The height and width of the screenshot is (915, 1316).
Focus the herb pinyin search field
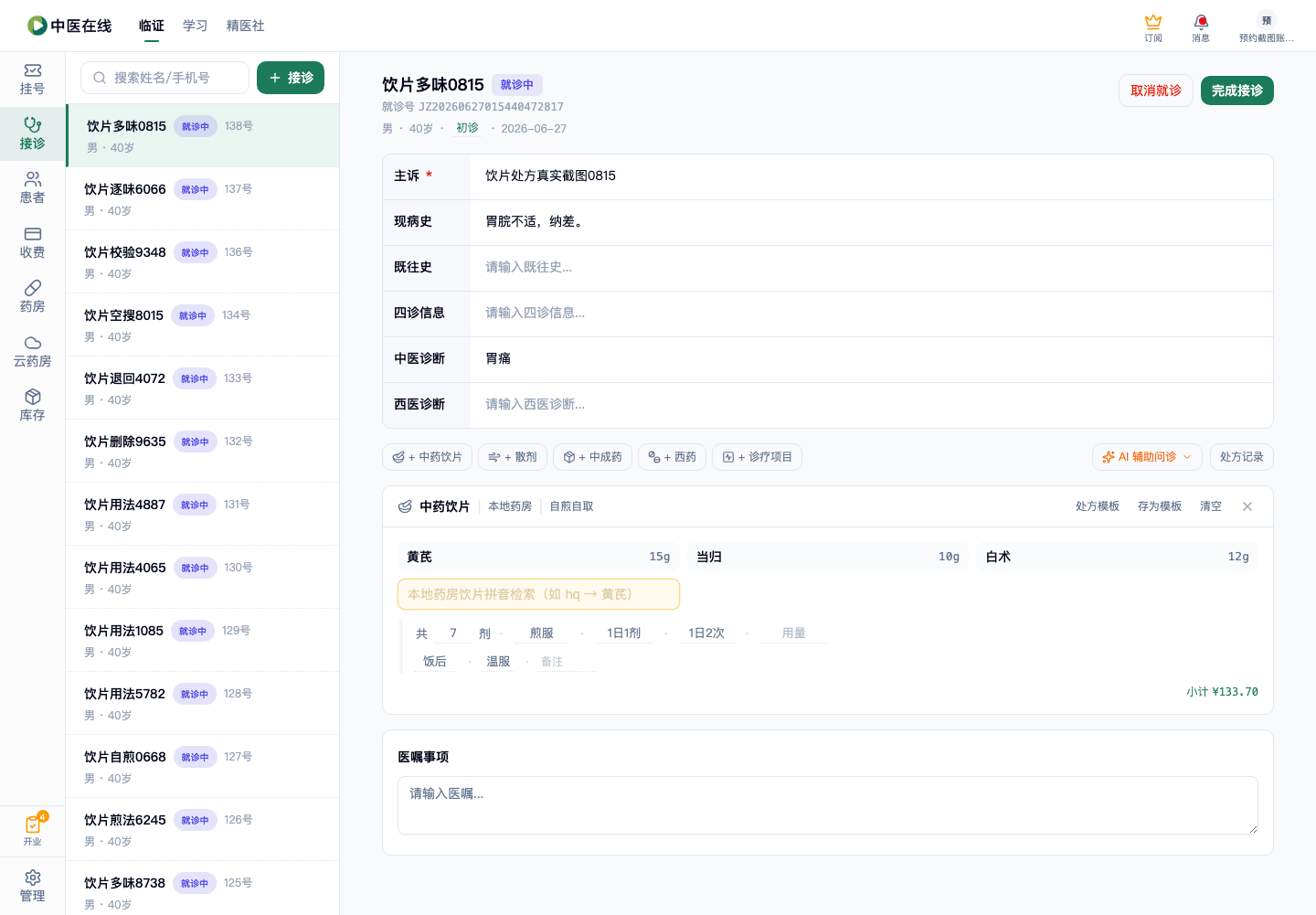538,594
